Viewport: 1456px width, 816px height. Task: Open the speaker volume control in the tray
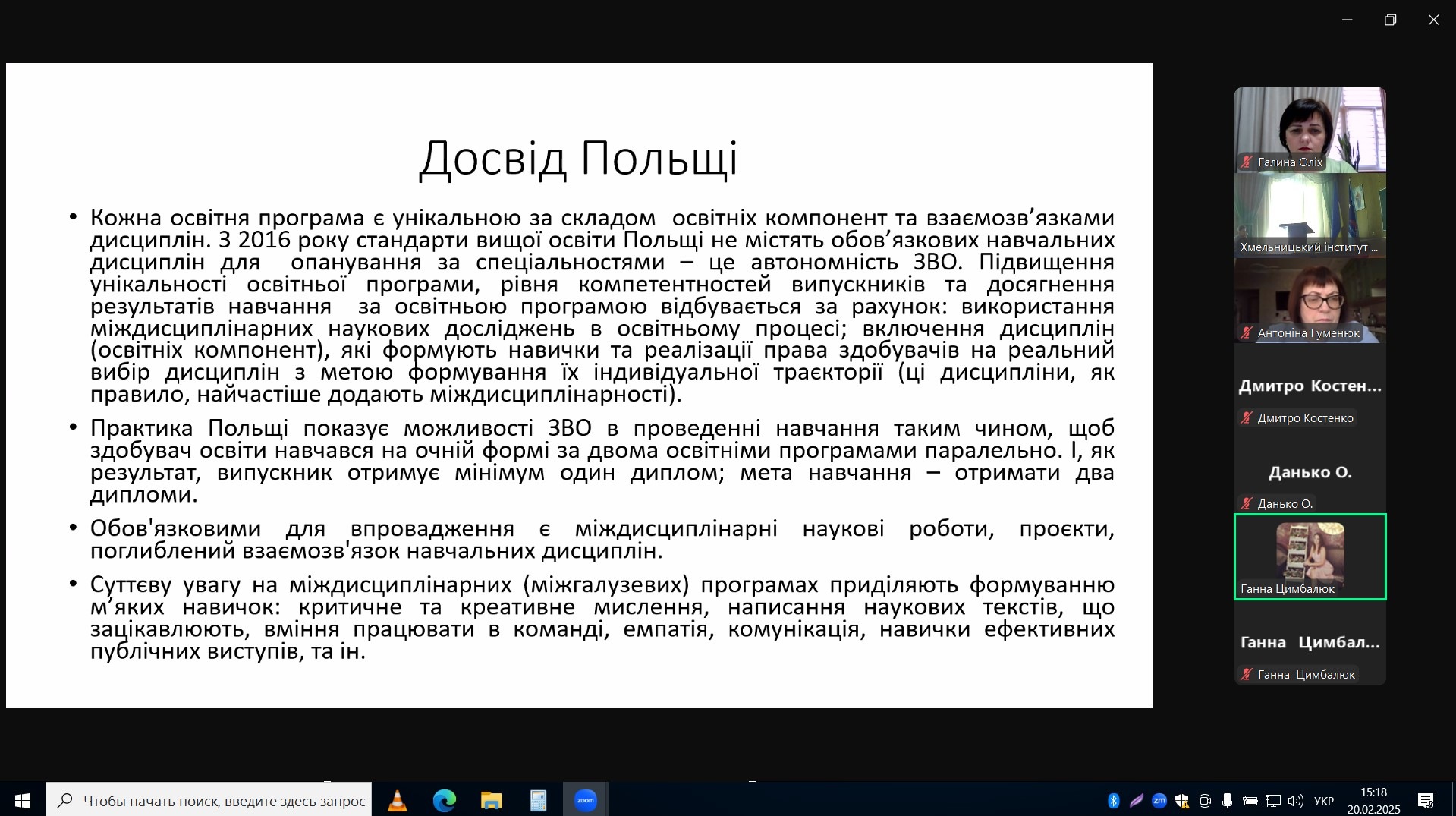click(1295, 800)
